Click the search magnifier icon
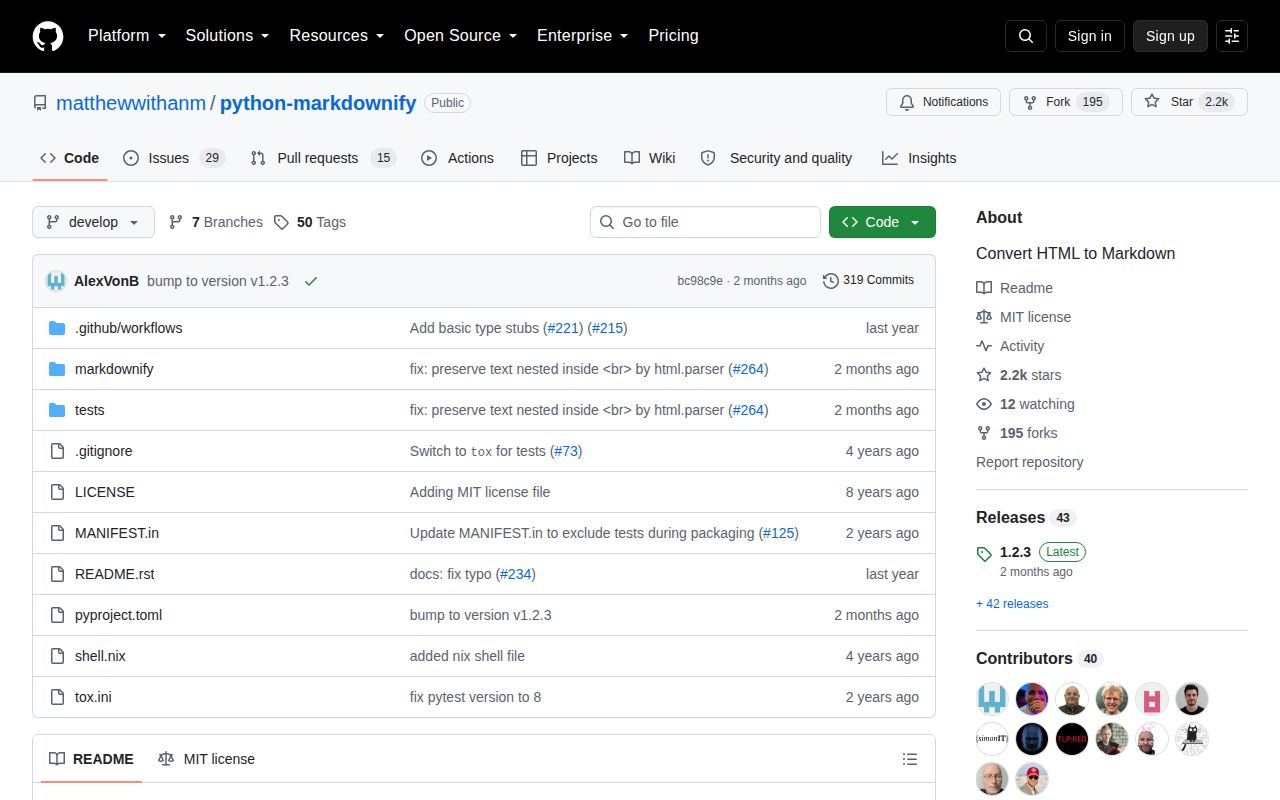The height and width of the screenshot is (800, 1280). pyautogui.click(x=1026, y=36)
